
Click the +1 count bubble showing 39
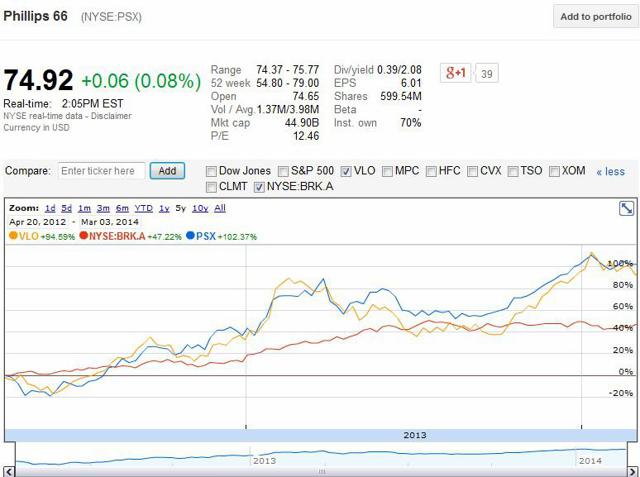coord(487,74)
